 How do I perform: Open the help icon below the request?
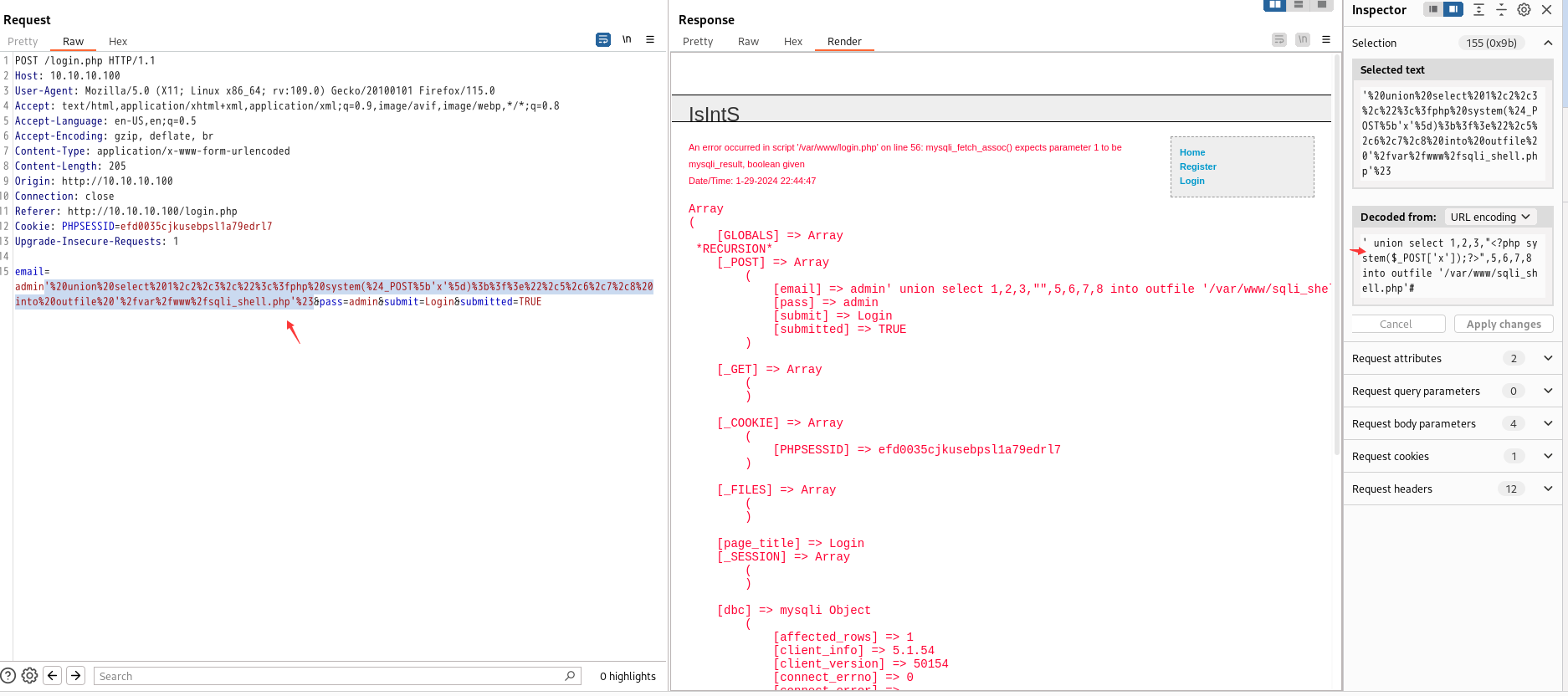[x=8, y=676]
